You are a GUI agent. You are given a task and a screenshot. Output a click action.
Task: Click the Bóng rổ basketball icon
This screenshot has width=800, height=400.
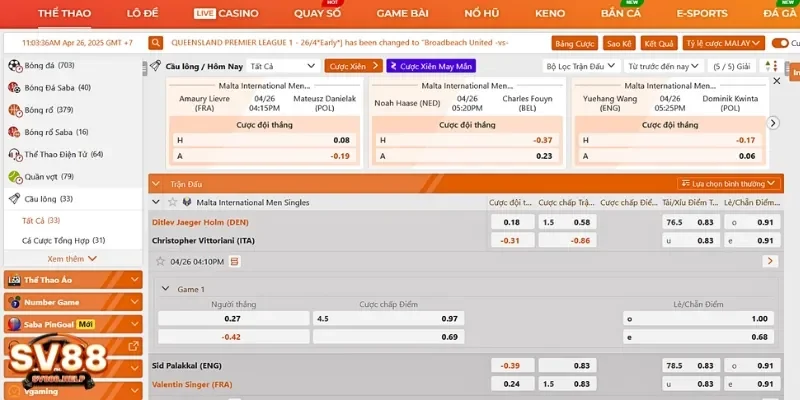click(x=14, y=110)
